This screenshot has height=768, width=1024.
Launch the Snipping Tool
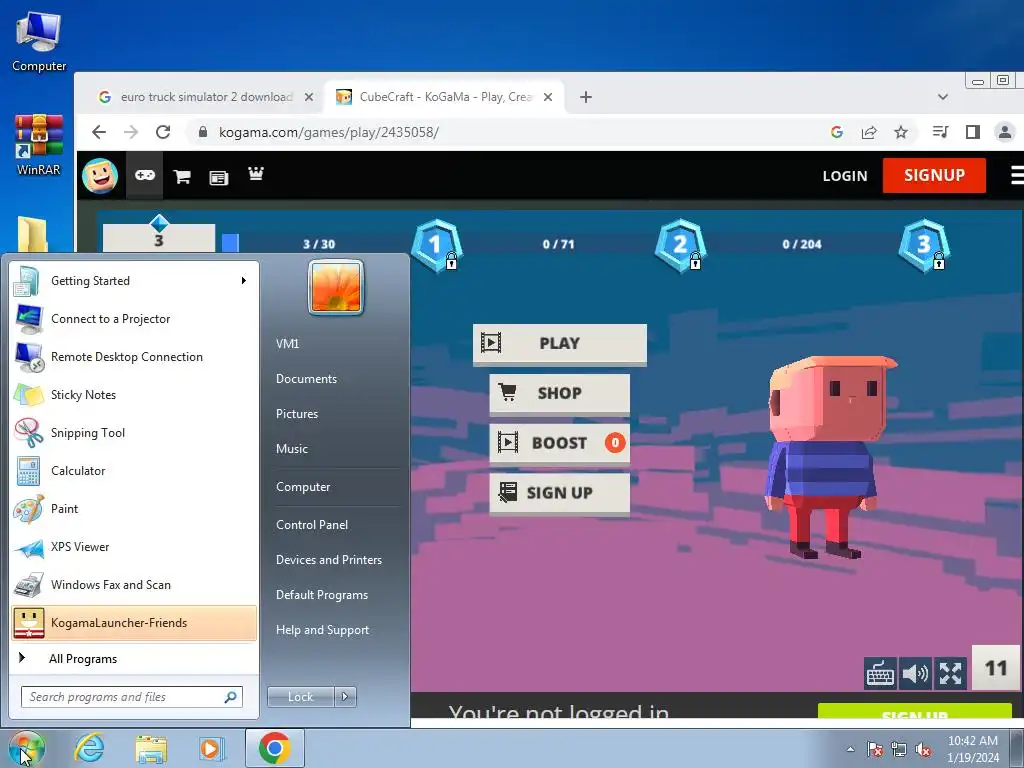134,433
